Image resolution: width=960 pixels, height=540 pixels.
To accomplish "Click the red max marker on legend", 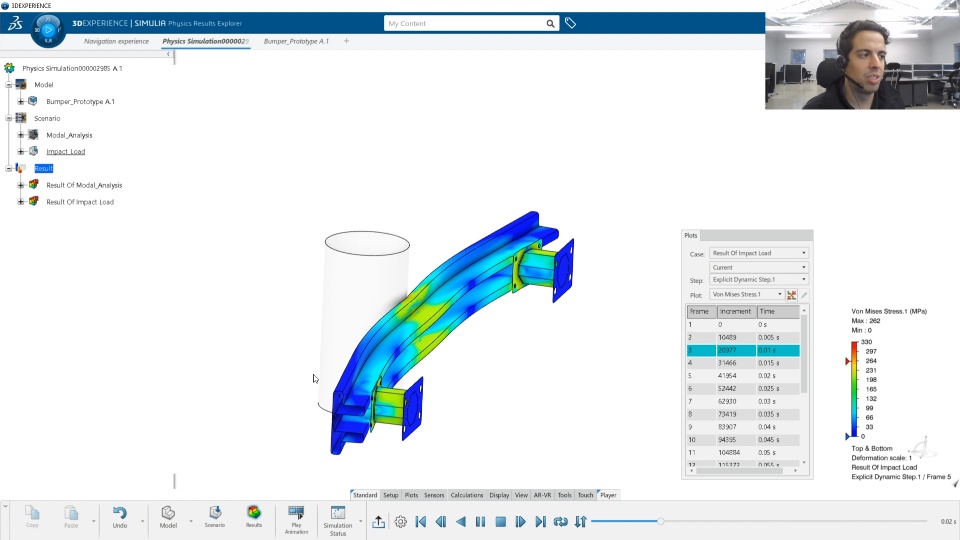I will tap(848, 361).
